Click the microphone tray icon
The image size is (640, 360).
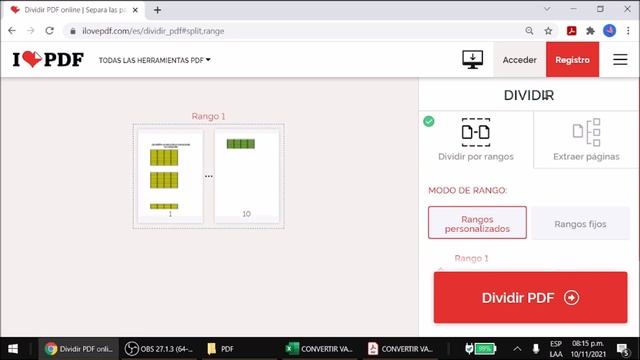(x=536, y=349)
